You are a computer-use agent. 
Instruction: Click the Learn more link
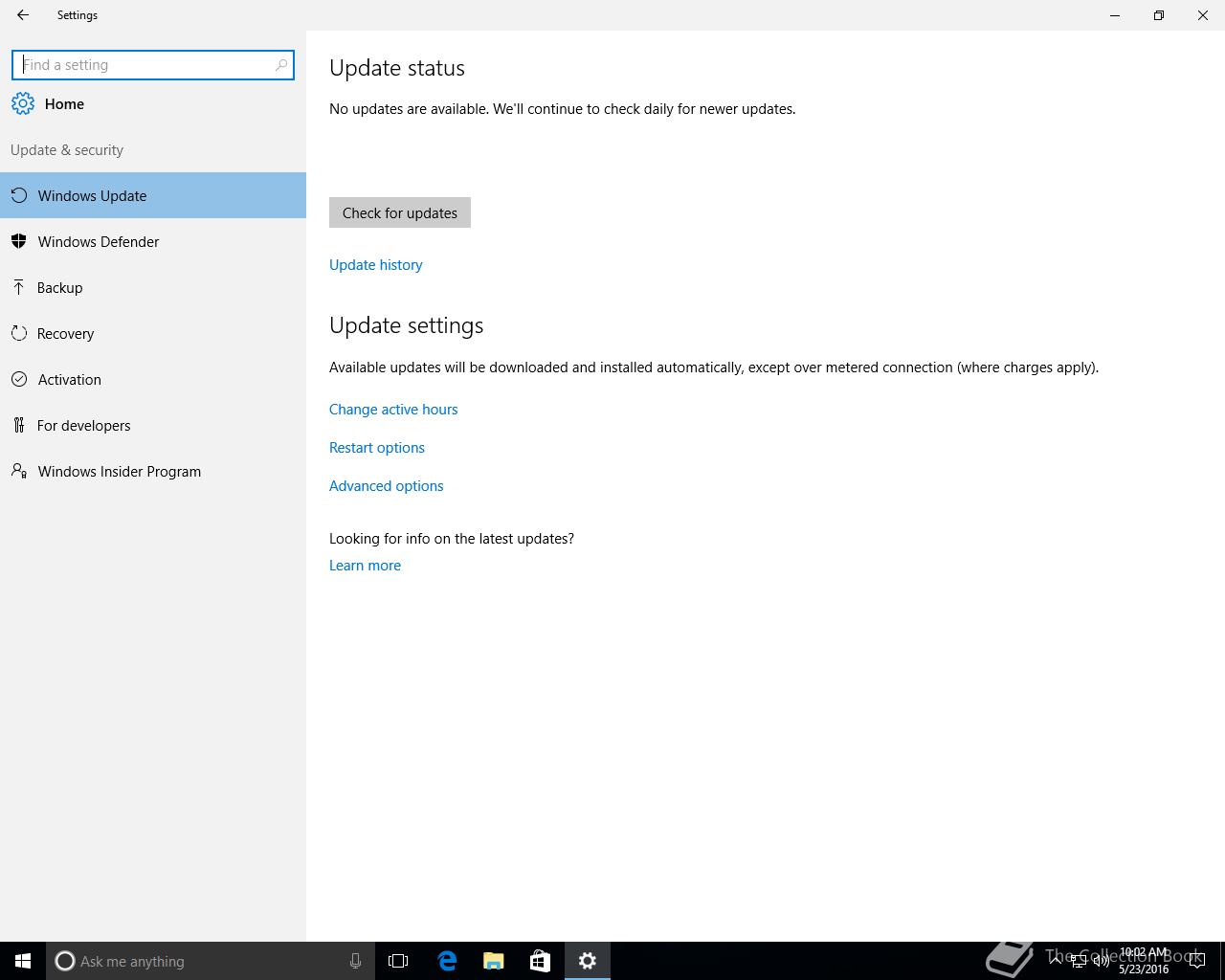(x=366, y=566)
